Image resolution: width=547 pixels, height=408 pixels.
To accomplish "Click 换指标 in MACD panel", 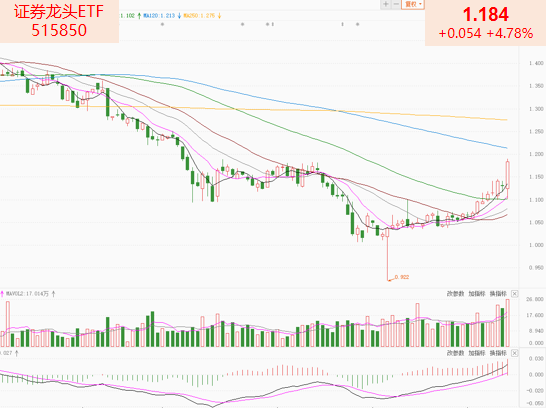I will [x=498, y=353].
